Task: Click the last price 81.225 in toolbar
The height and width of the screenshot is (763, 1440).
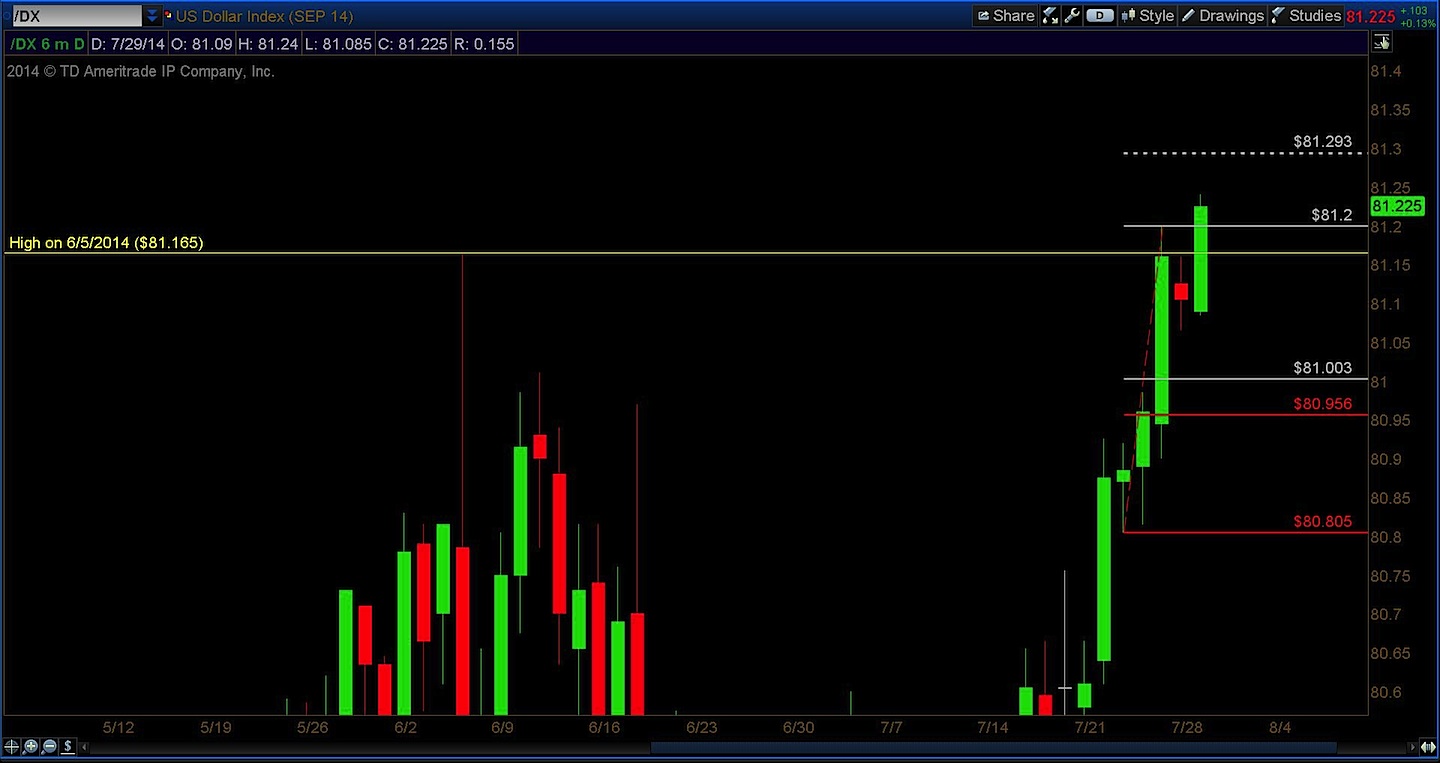Action: coord(1371,16)
